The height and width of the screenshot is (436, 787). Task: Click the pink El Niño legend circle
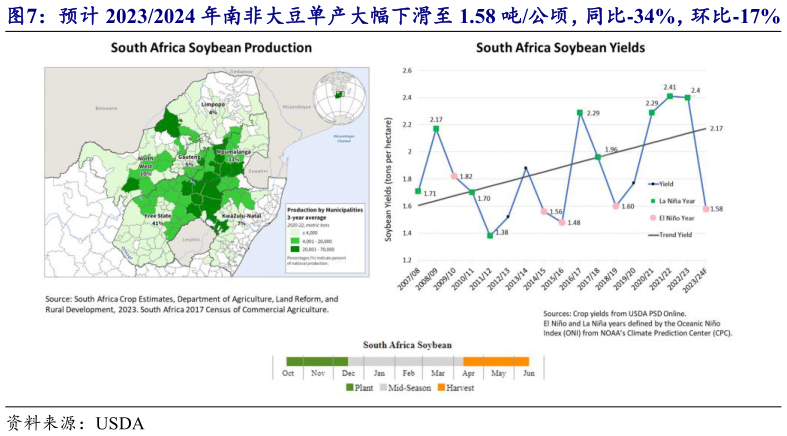click(652, 218)
